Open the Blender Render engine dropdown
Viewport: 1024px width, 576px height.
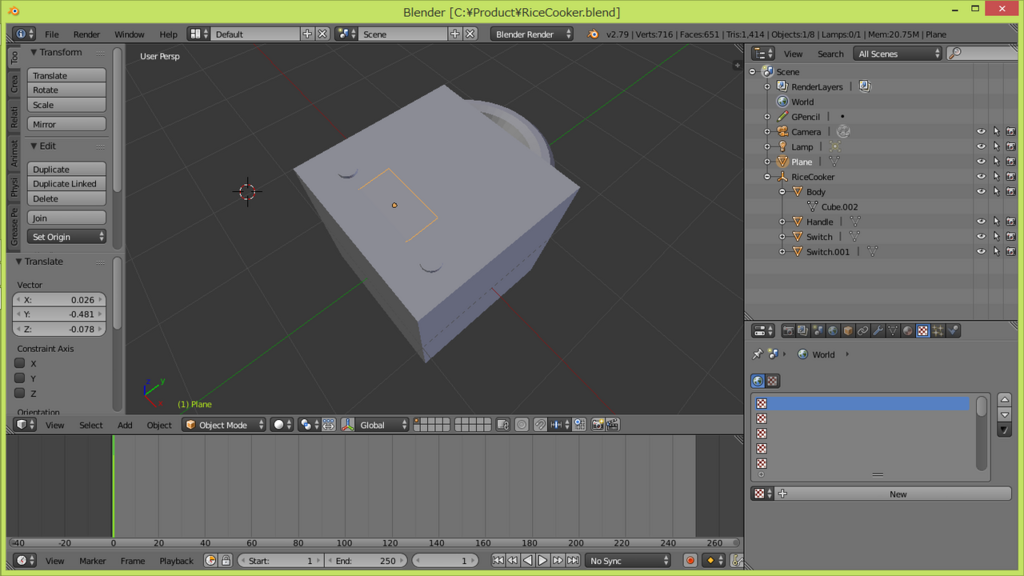click(x=532, y=34)
